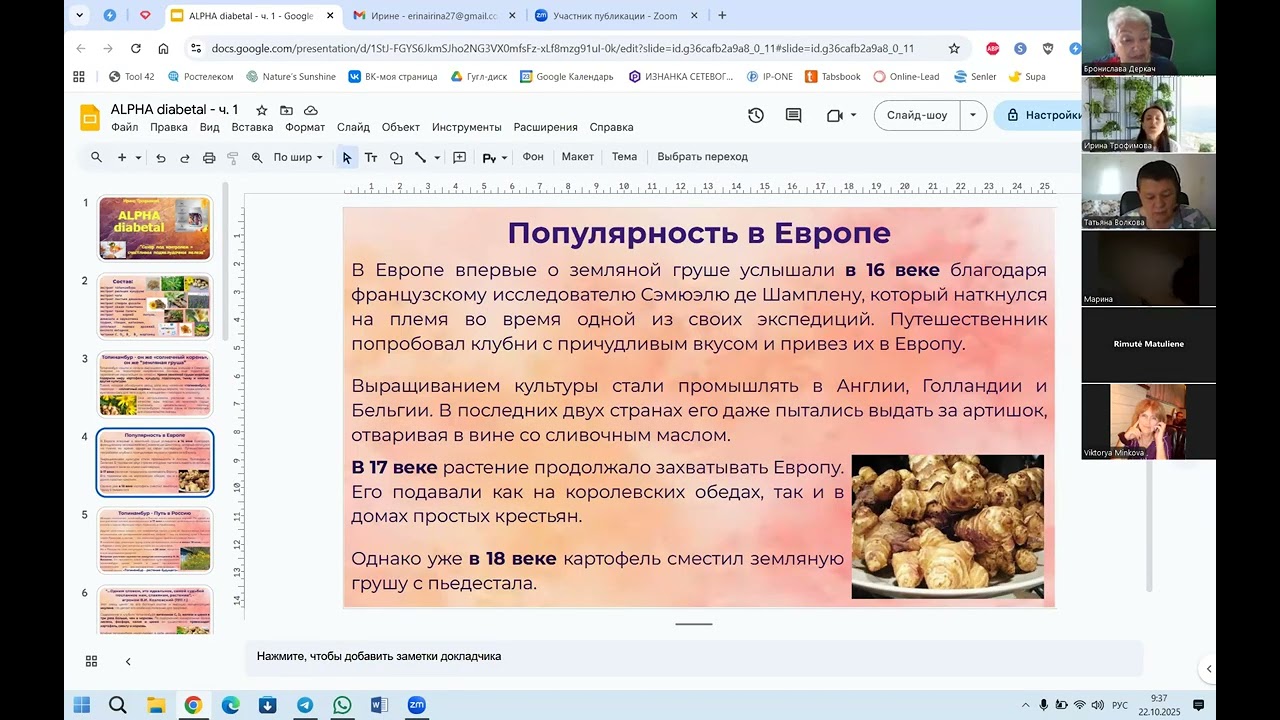Select the line drawing tool

point(420,158)
